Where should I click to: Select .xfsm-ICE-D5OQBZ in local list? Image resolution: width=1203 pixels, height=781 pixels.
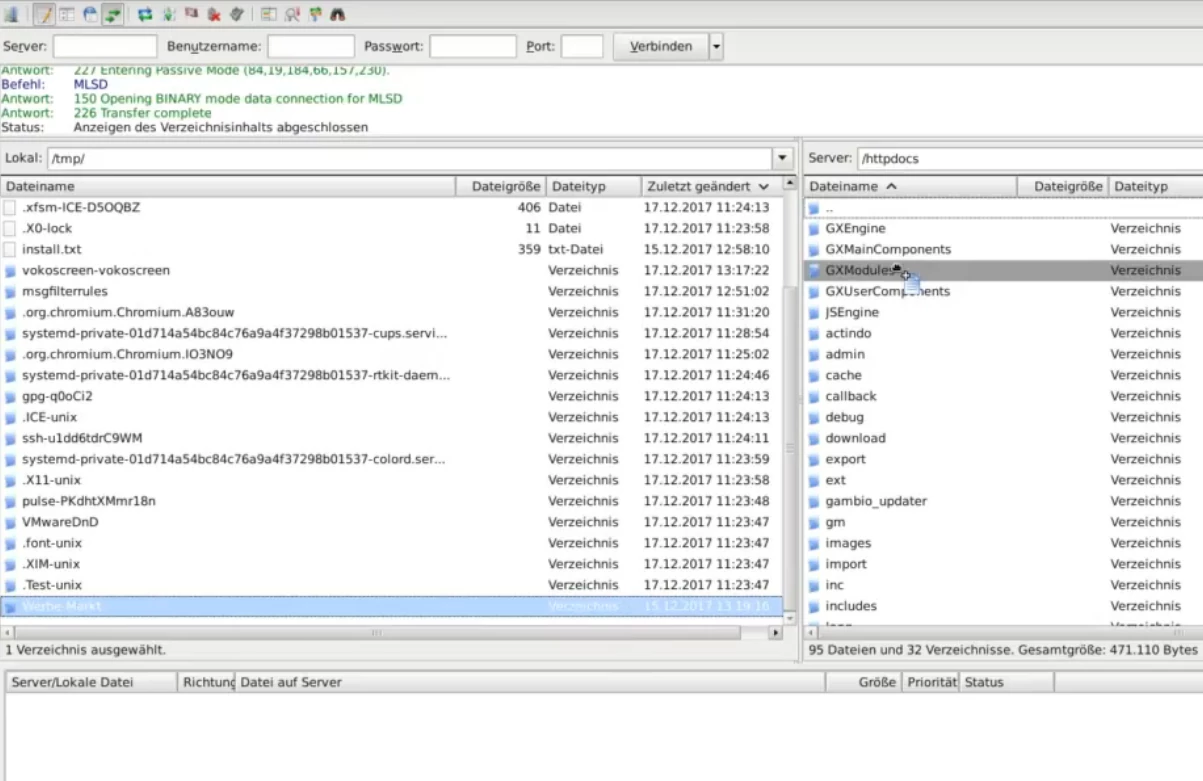(x=392, y=207)
